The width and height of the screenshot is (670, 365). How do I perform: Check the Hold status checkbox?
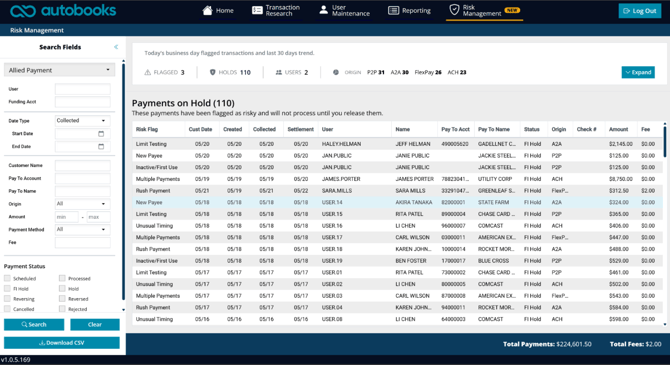click(62, 288)
